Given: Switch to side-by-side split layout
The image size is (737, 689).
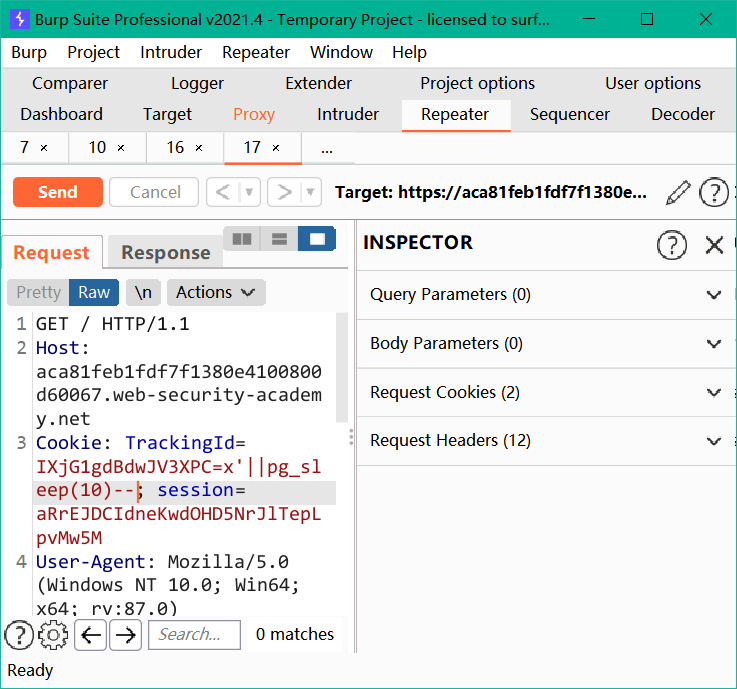Looking at the screenshot, I should tap(242, 239).
